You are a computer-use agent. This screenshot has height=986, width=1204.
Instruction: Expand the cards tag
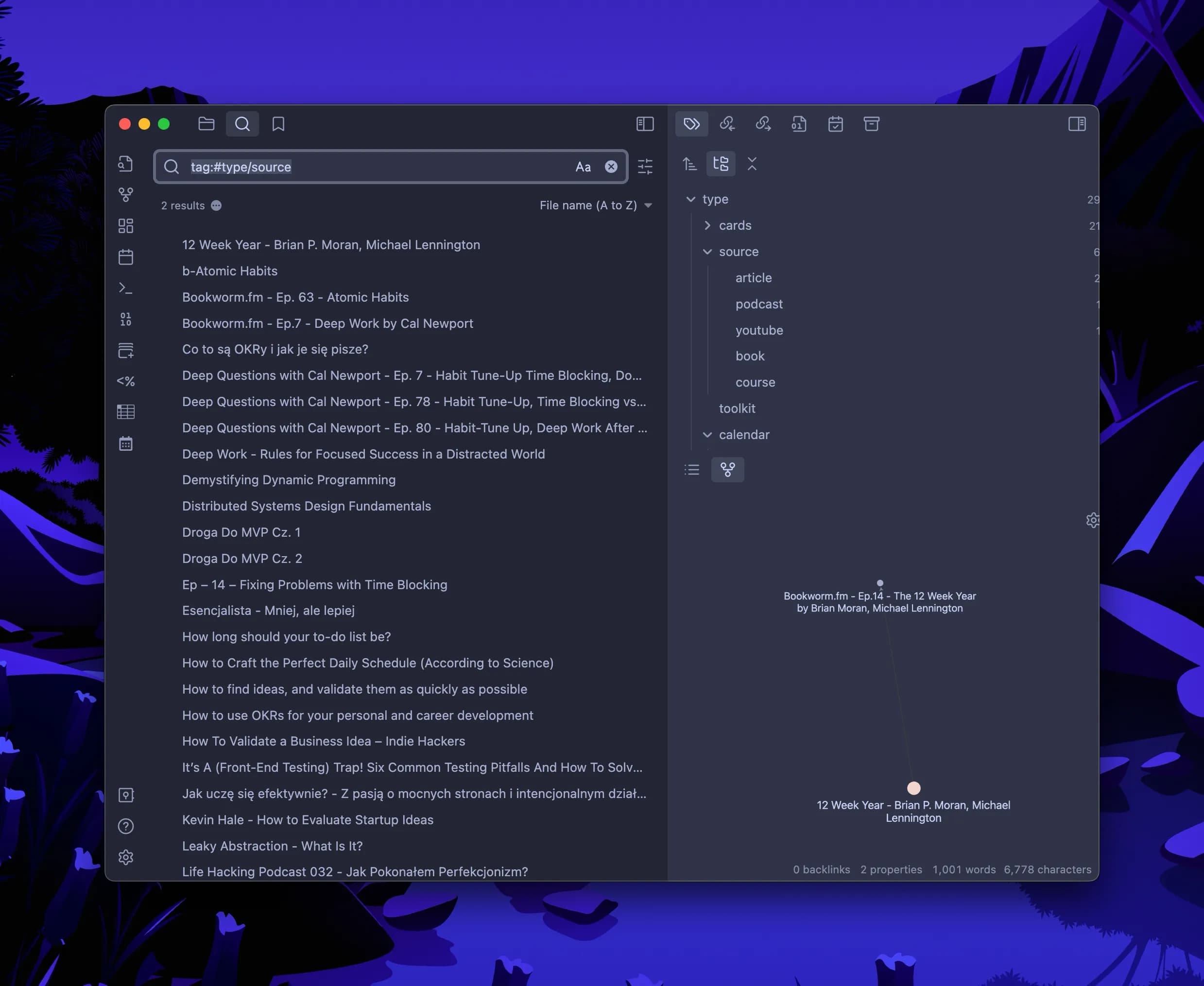pyautogui.click(x=707, y=225)
